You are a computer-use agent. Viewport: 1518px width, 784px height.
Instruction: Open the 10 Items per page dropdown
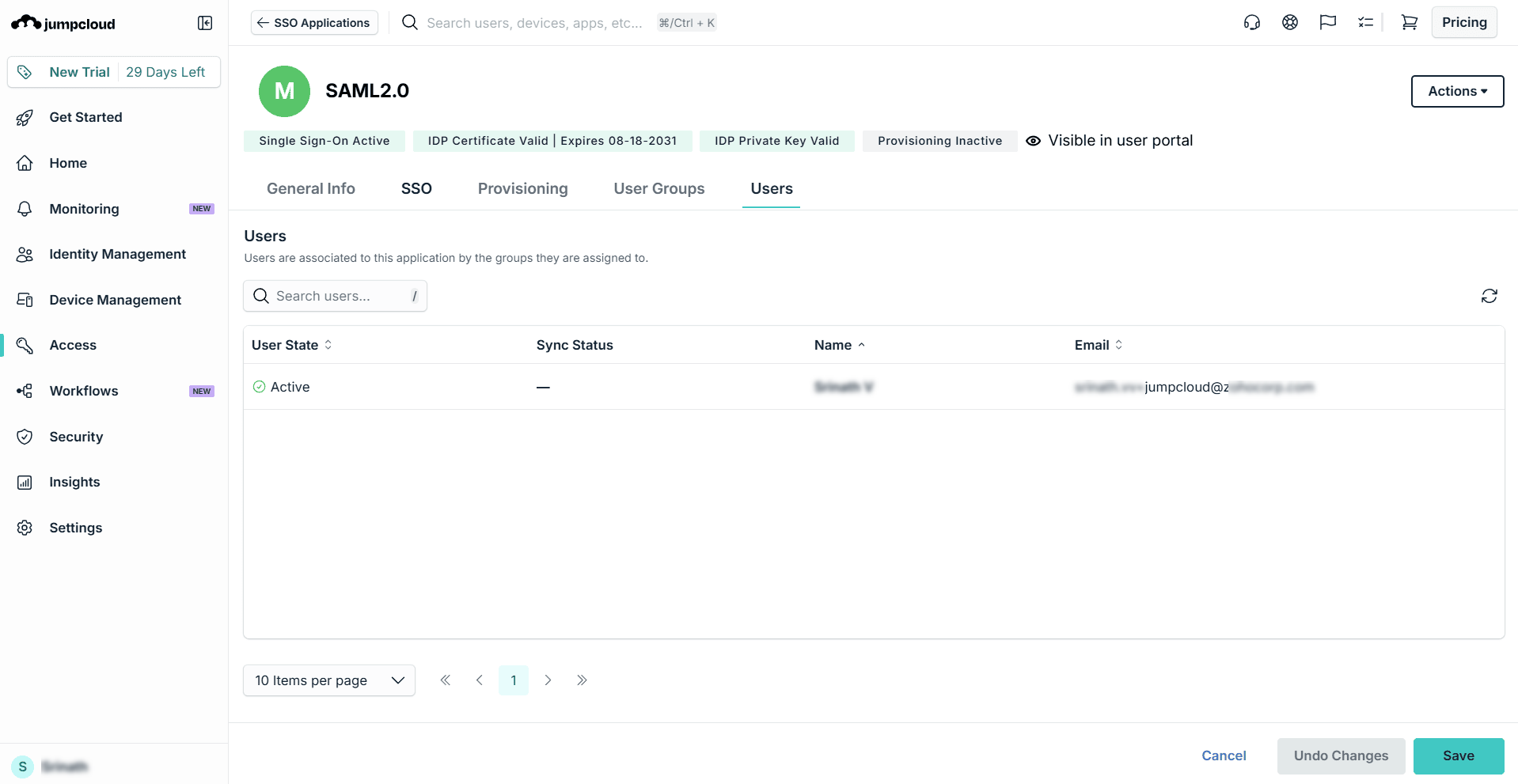(329, 680)
